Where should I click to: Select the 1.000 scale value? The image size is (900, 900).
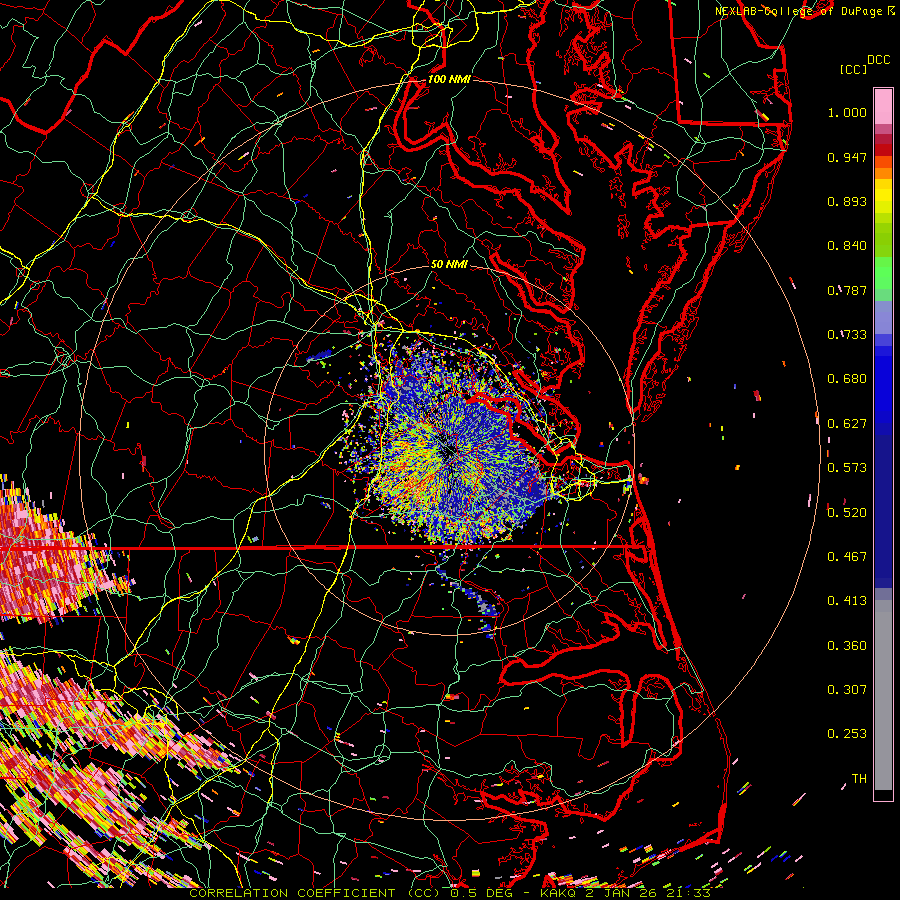[847, 112]
